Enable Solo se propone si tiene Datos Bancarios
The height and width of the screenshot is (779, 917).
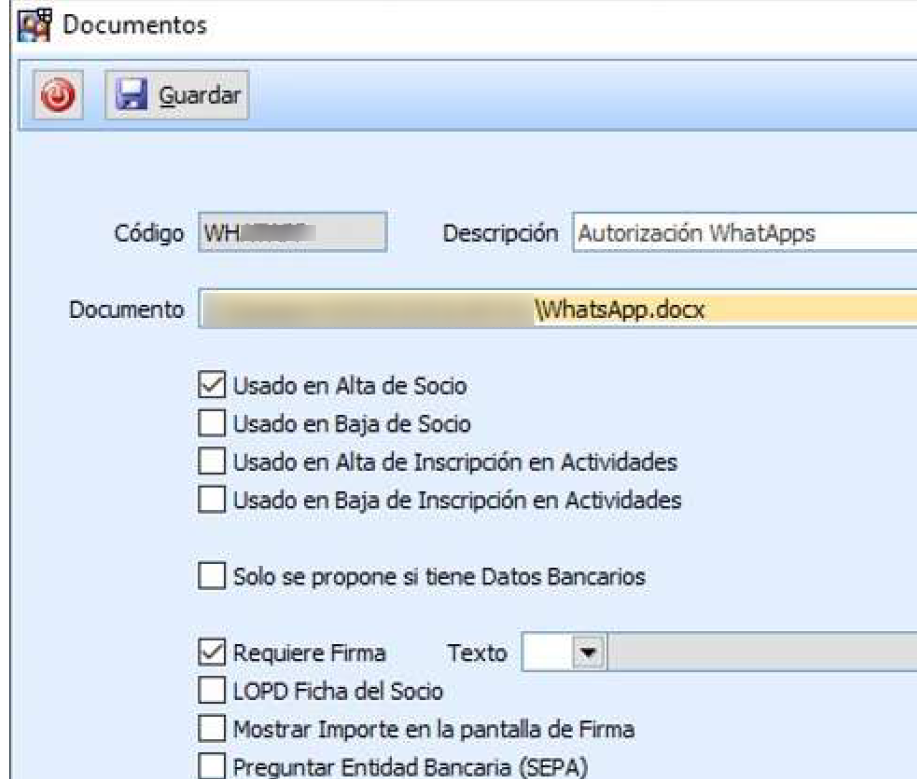[x=211, y=577]
